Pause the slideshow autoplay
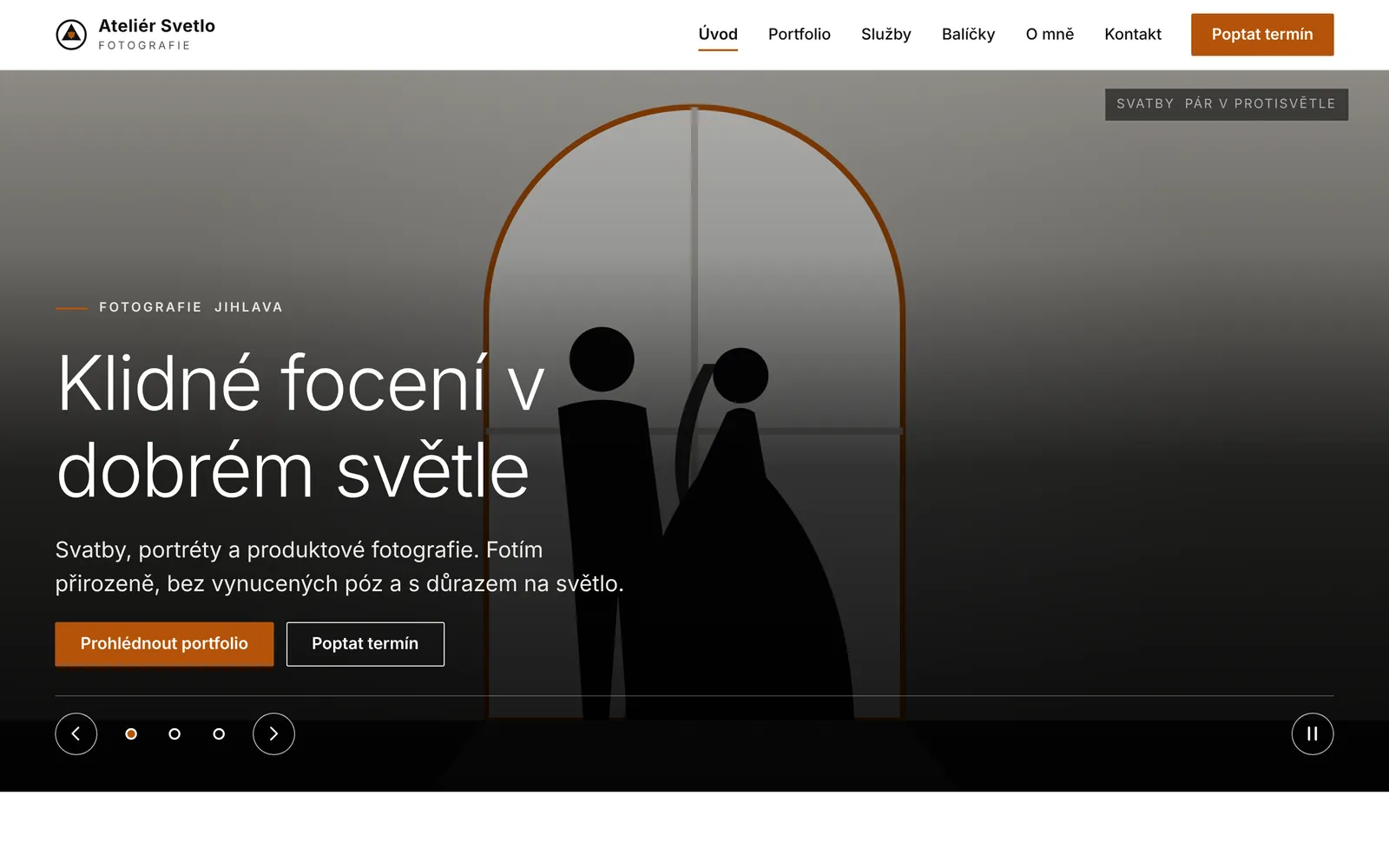The image size is (1389, 868). pos(1313,734)
